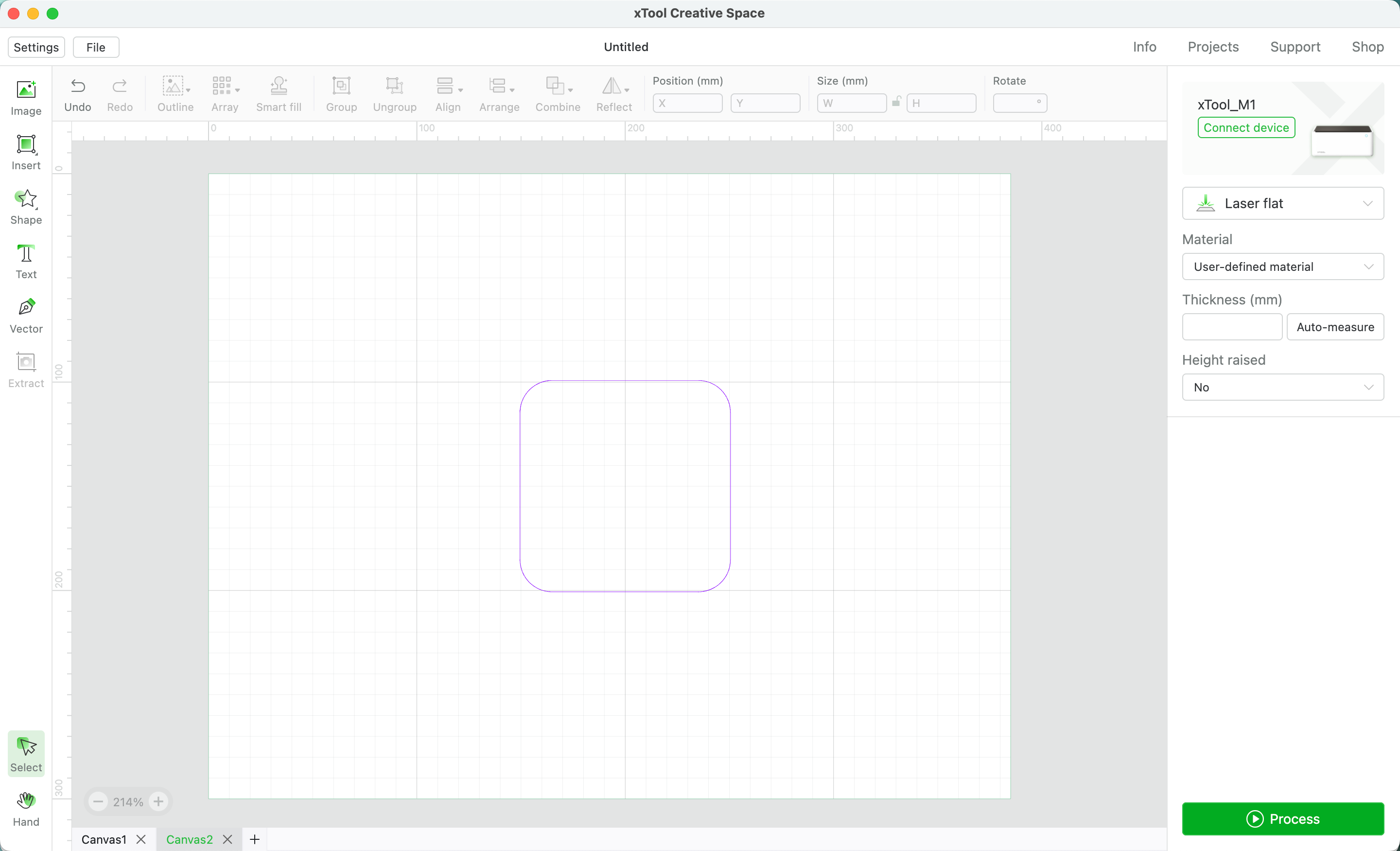Click the Process button to start
This screenshot has width=1400, height=851.
coord(1283,818)
